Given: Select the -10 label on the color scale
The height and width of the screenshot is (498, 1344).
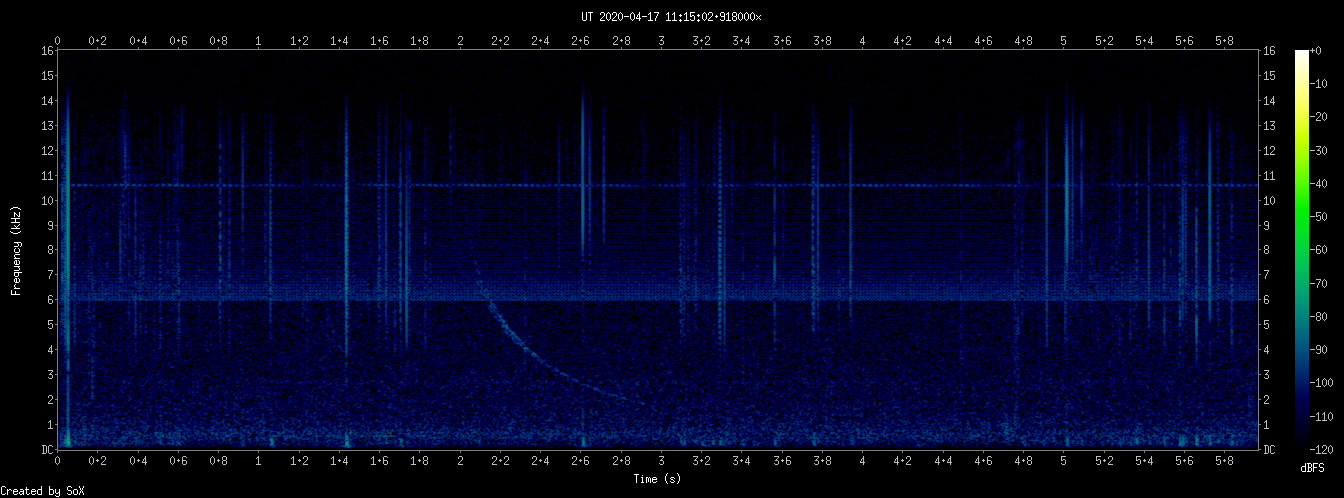Looking at the screenshot, I should pos(1318,85).
